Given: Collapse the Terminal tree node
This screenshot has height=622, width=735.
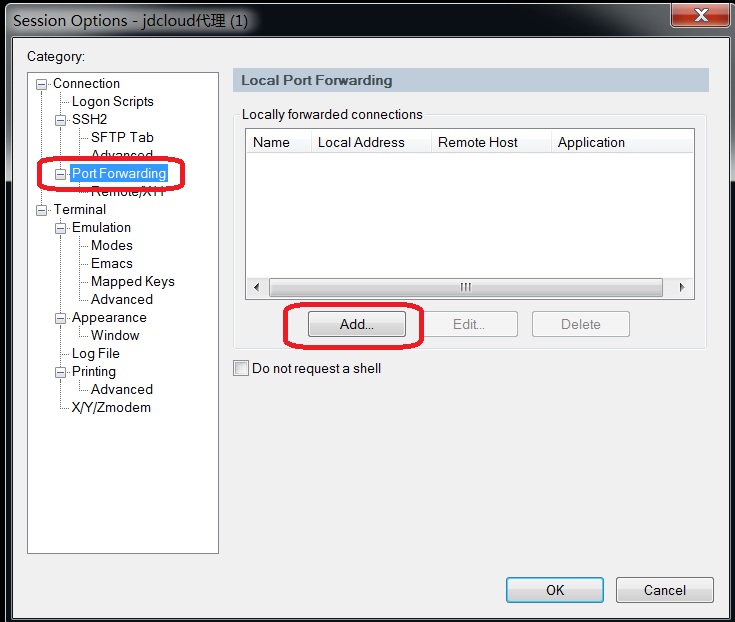Looking at the screenshot, I should (x=42, y=210).
